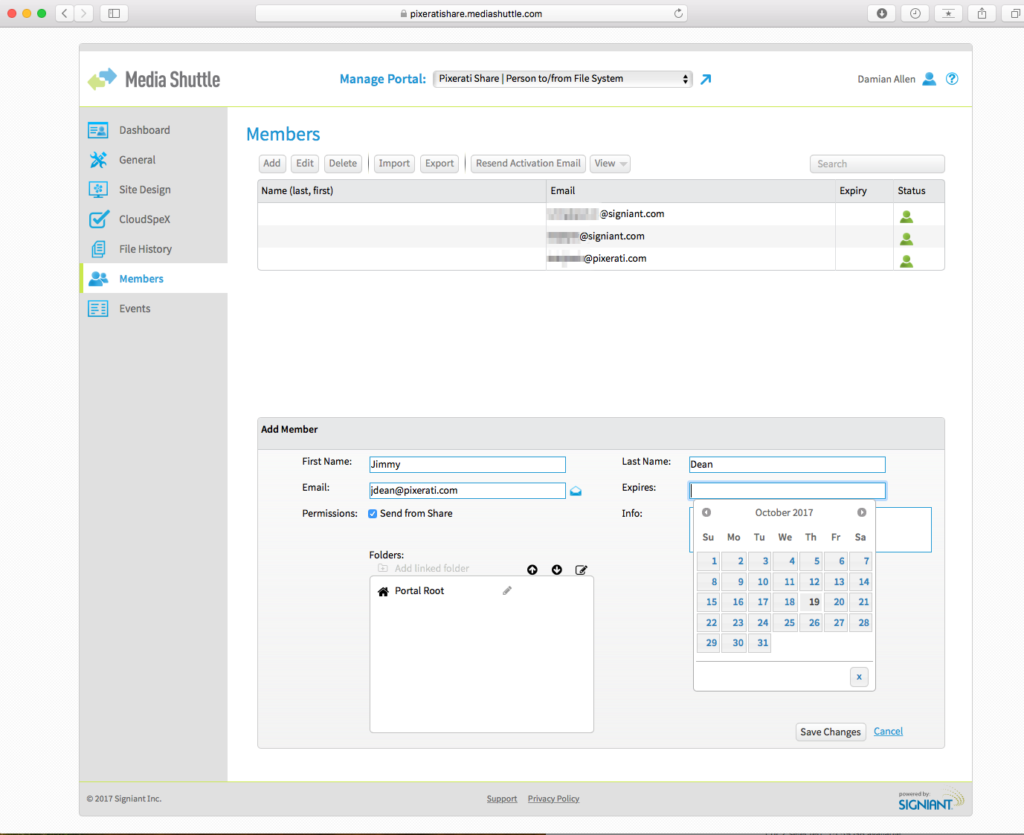Click the user profile icon beside Damian Allen
The width and height of the screenshot is (1024, 835).
(929, 79)
